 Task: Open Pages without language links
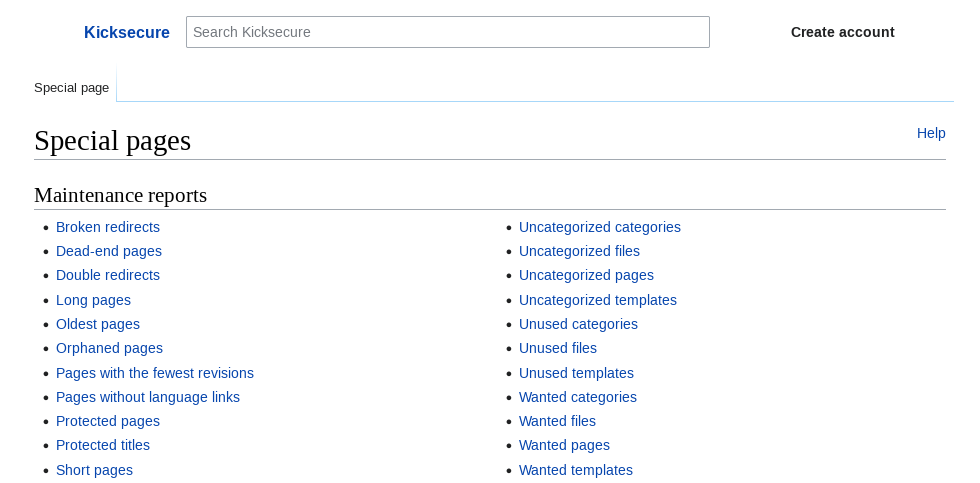[148, 397]
